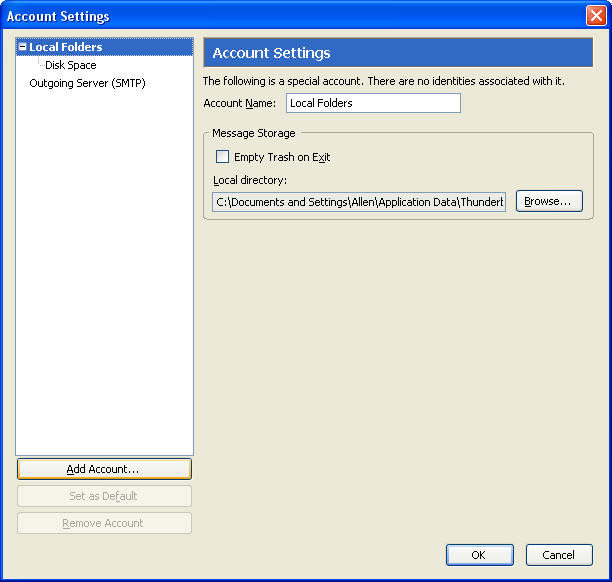Click the Set as Default button
Image resolution: width=612 pixels, height=582 pixels.
pyautogui.click(x=104, y=496)
